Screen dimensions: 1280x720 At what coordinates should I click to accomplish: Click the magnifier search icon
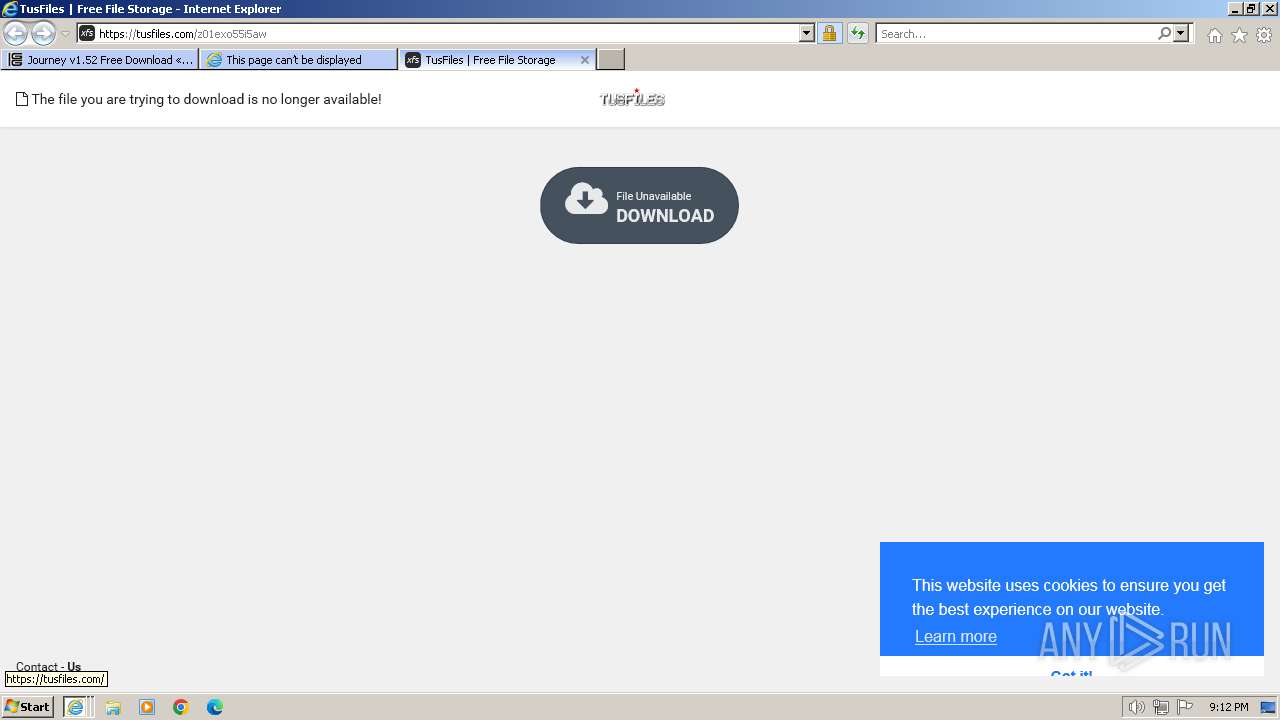point(1164,34)
